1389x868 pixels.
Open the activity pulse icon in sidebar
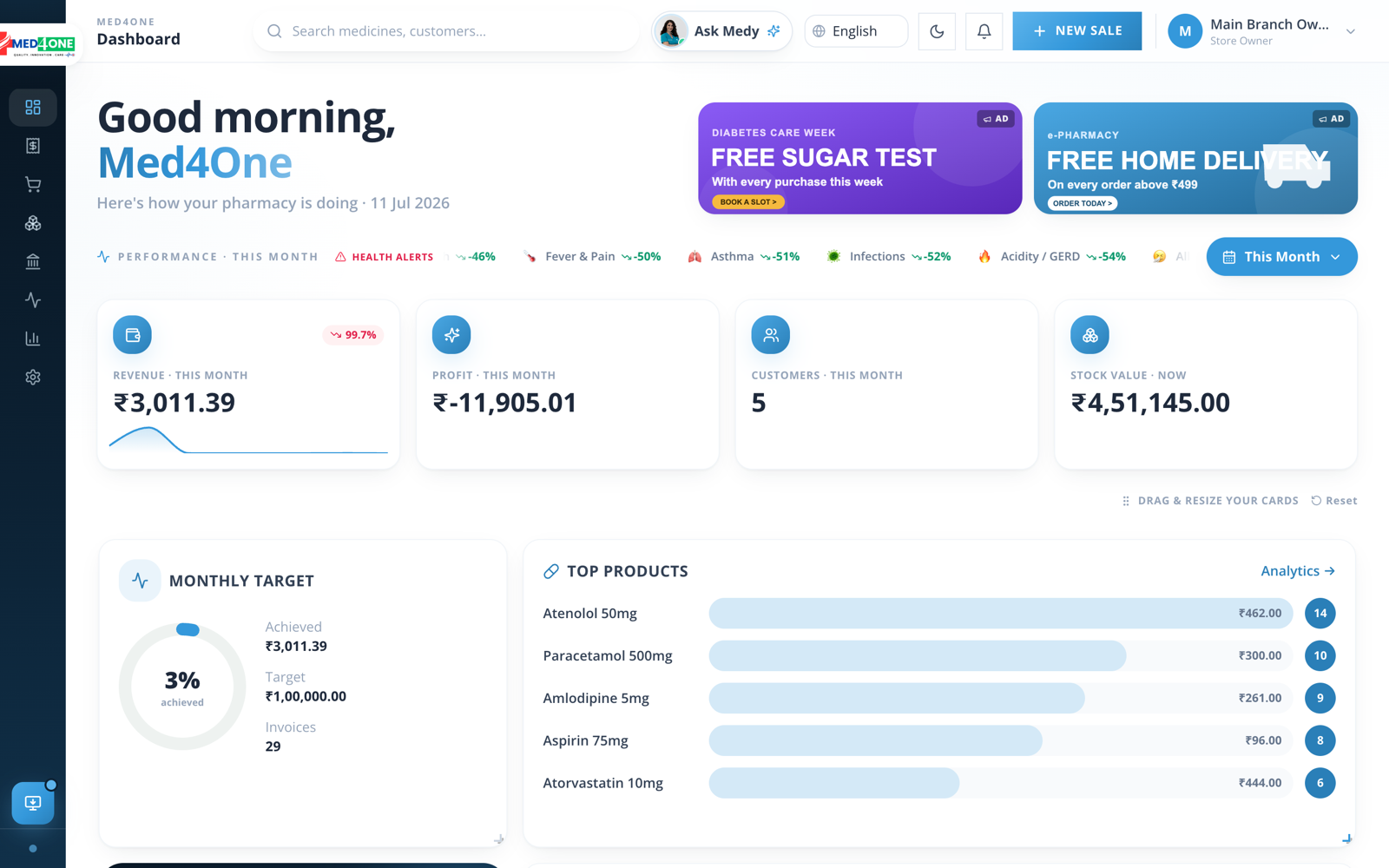[33, 300]
